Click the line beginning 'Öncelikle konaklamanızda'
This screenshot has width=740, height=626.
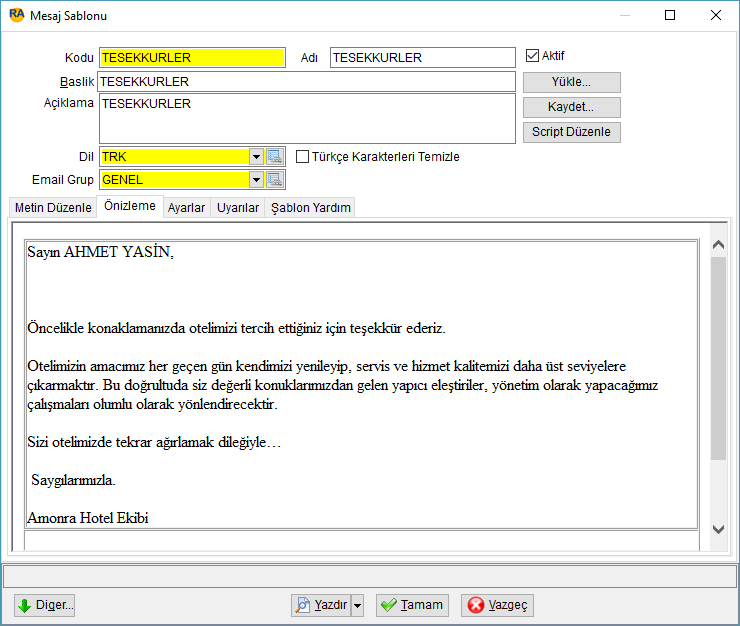(236, 328)
